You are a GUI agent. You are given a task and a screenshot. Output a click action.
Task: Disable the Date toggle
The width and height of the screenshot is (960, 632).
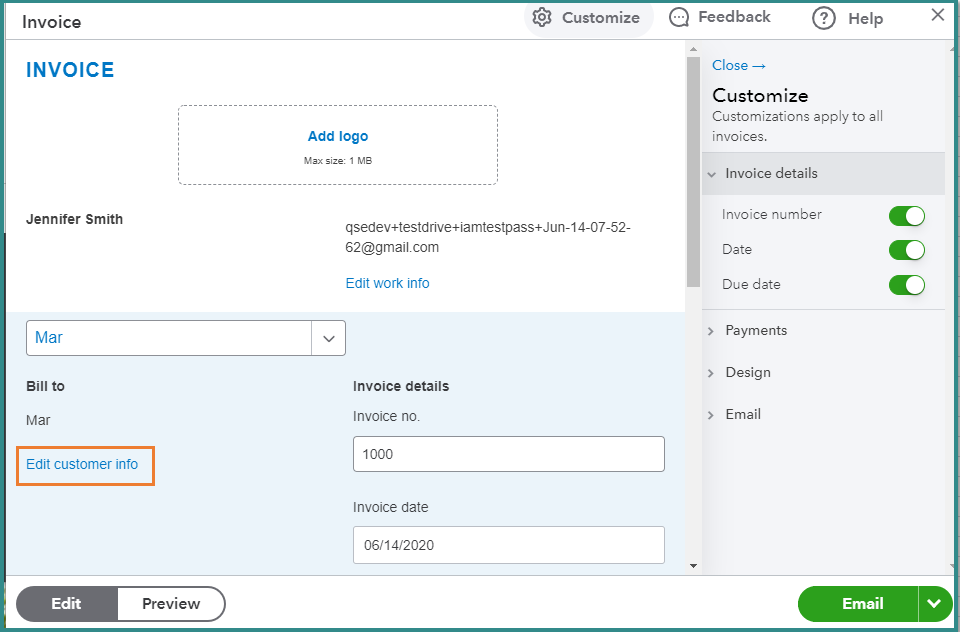[906, 250]
